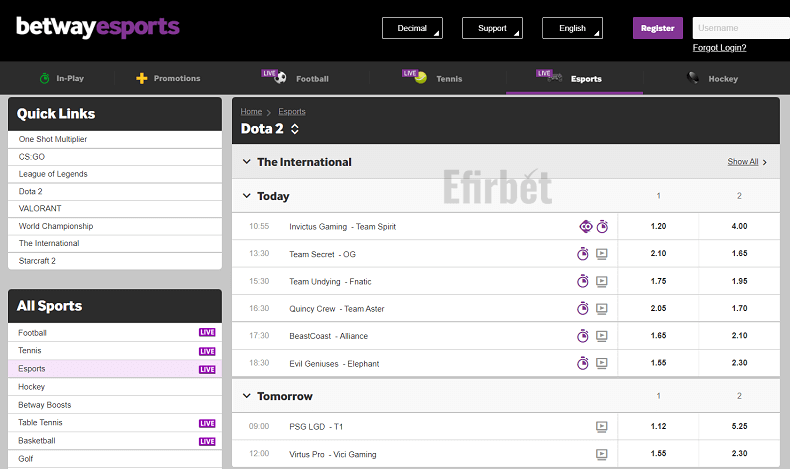The image size is (790, 469).
Task: Open PSG LGD - T1 match
Action: pos(316,427)
